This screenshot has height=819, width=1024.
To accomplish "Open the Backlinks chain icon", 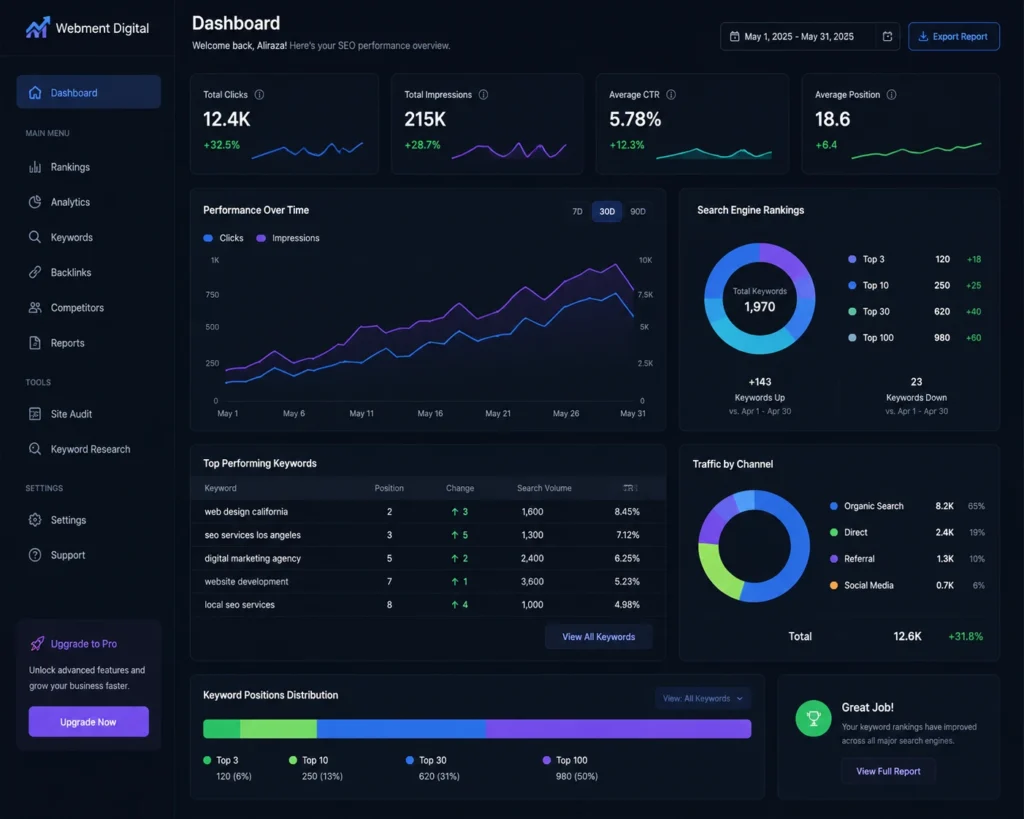I will pos(35,272).
